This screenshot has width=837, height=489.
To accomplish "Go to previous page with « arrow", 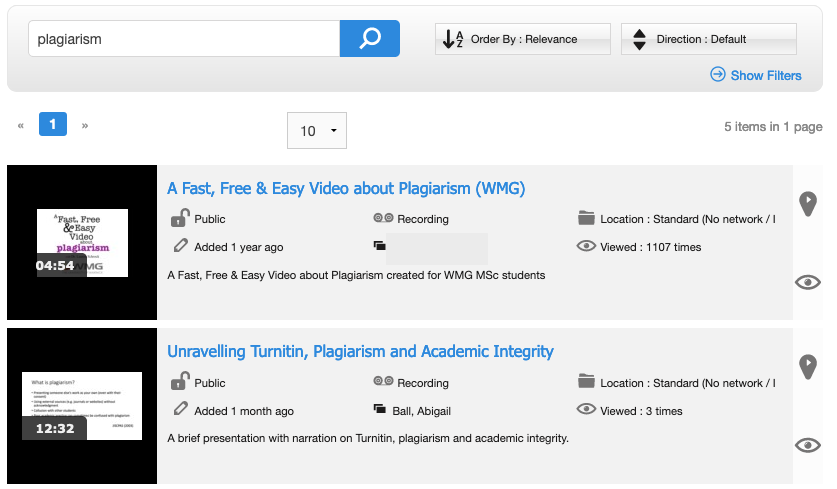I will point(20,126).
